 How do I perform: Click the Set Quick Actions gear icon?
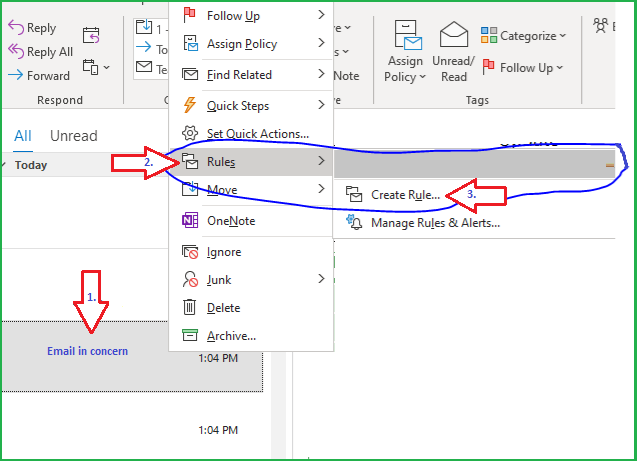(x=190, y=133)
